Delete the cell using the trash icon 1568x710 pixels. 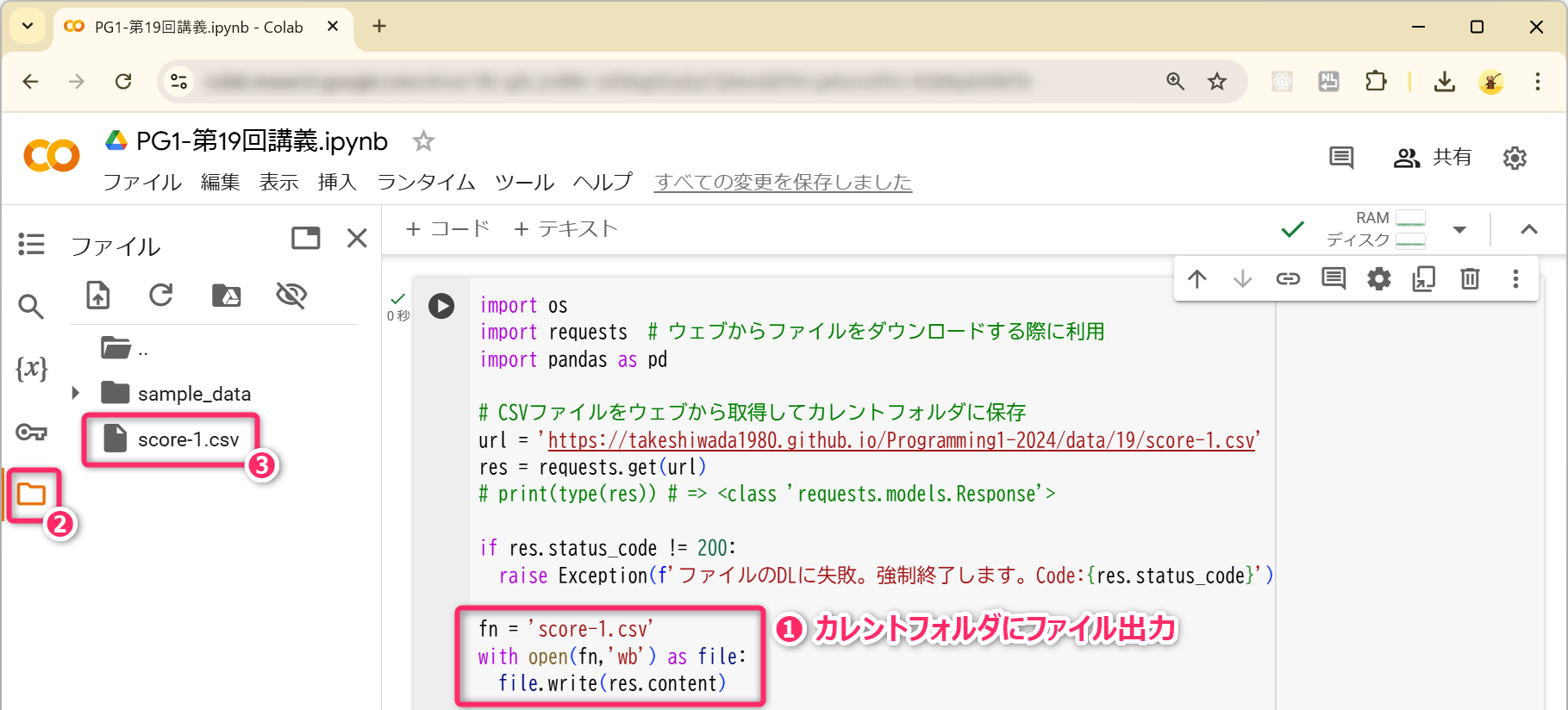tap(1470, 278)
